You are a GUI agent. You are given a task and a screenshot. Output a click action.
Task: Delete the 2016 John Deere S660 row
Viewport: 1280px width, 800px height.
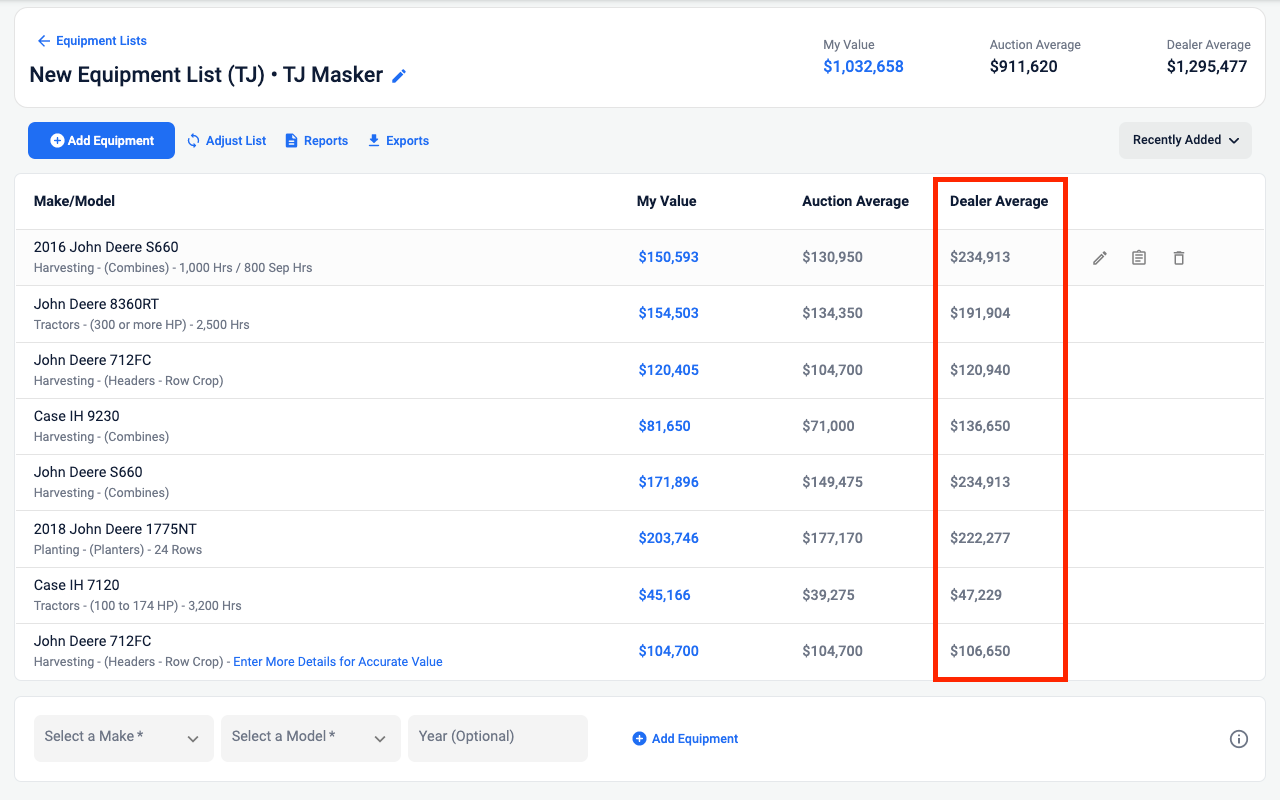(x=1179, y=258)
